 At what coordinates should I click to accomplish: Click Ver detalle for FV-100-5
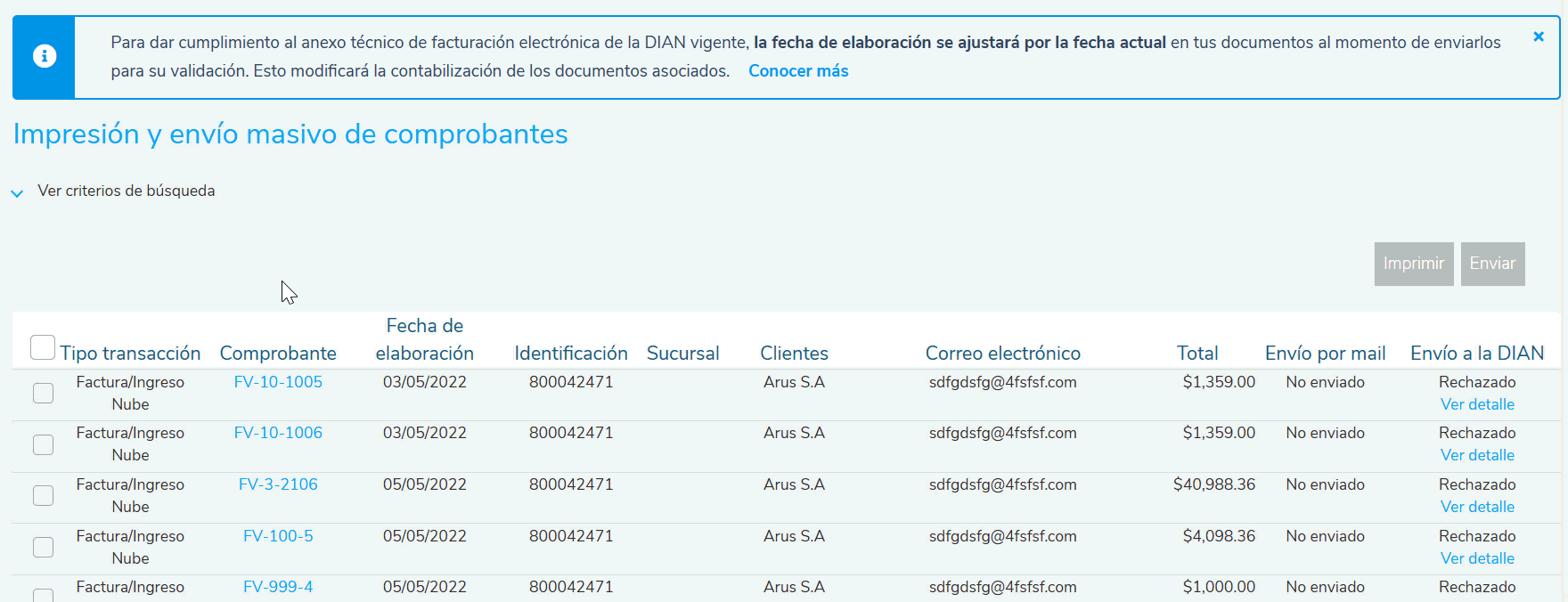(1477, 558)
